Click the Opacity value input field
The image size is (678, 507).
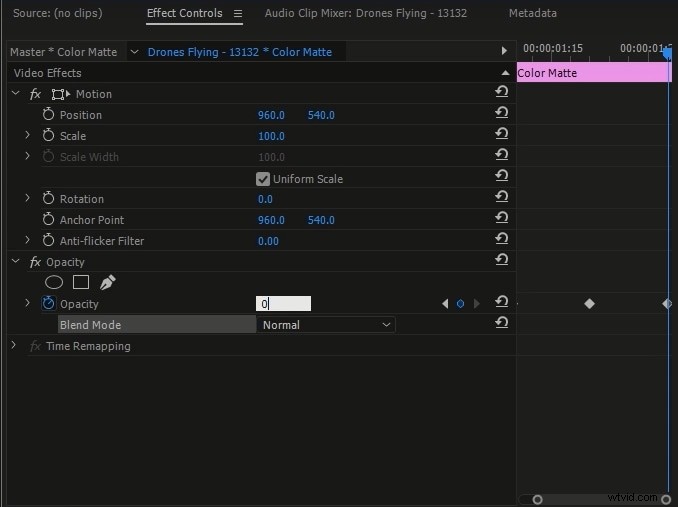283,303
